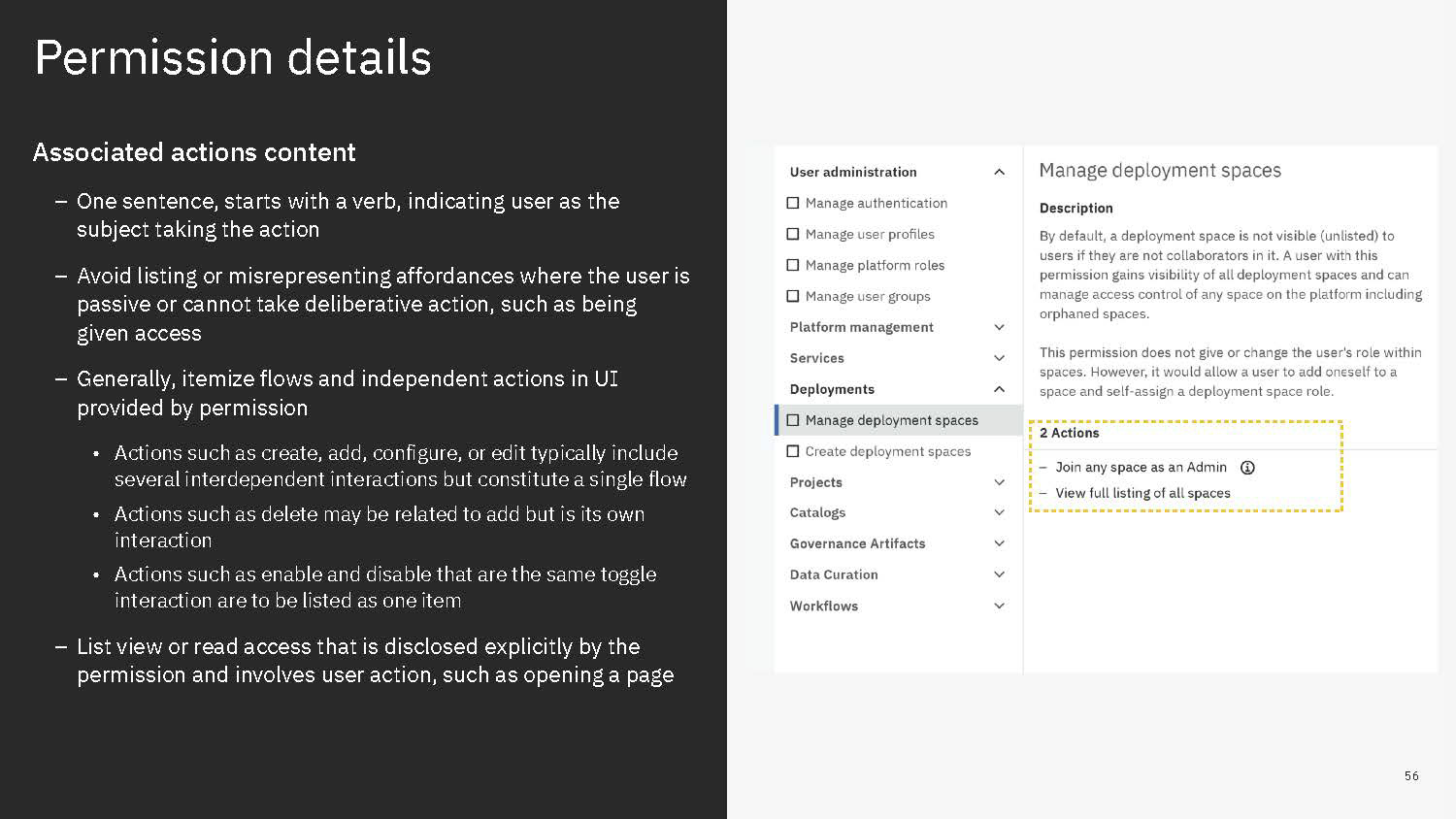The height and width of the screenshot is (819, 1456).
Task: Select the Platform management heading
Action: pyautogui.click(x=862, y=327)
